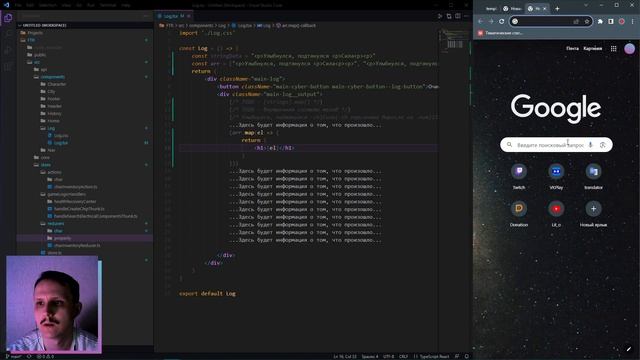Open the Selection menu in VS Code
This screenshot has width=640, height=360.
[48, 5]
